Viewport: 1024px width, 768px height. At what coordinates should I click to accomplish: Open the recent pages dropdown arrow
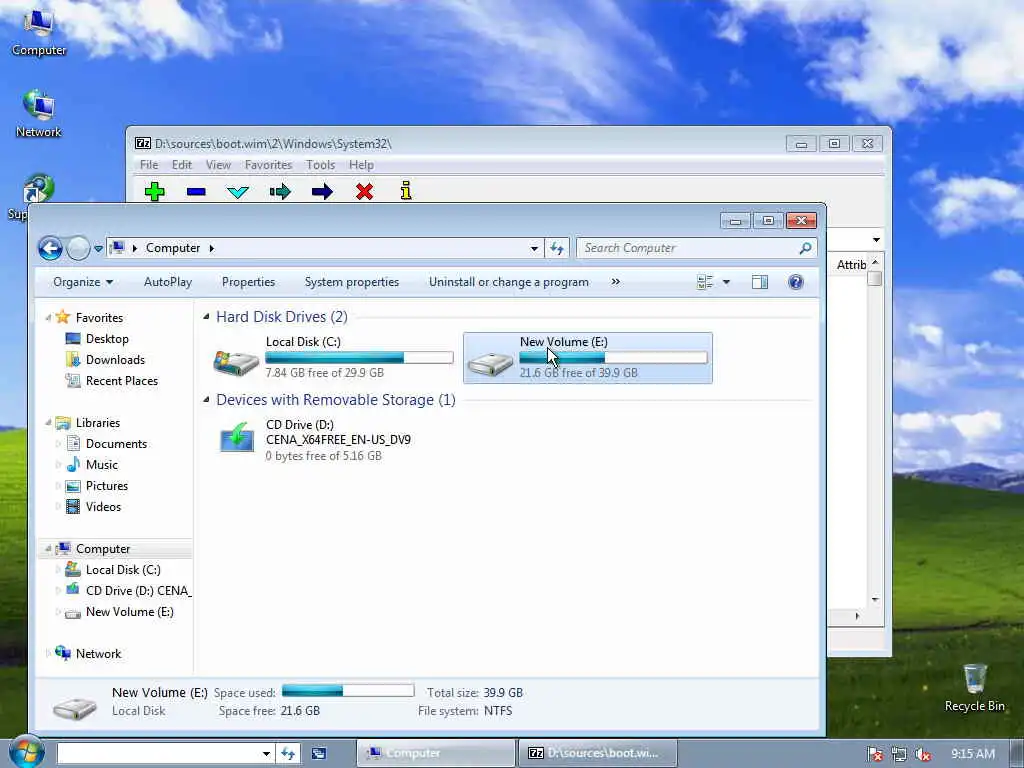(98, 249)
